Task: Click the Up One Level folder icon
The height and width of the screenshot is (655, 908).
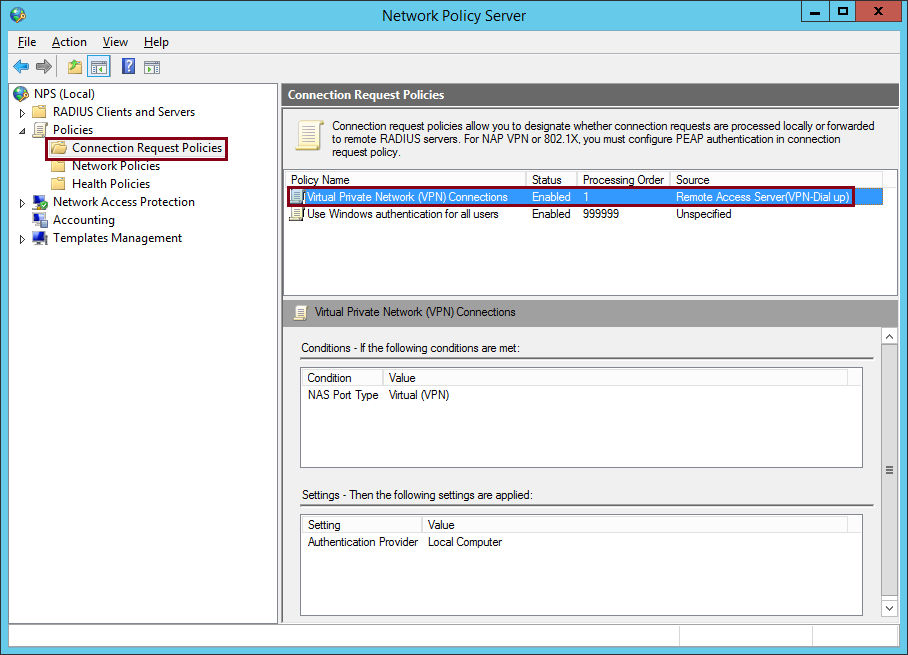Action: pos(75,67)
